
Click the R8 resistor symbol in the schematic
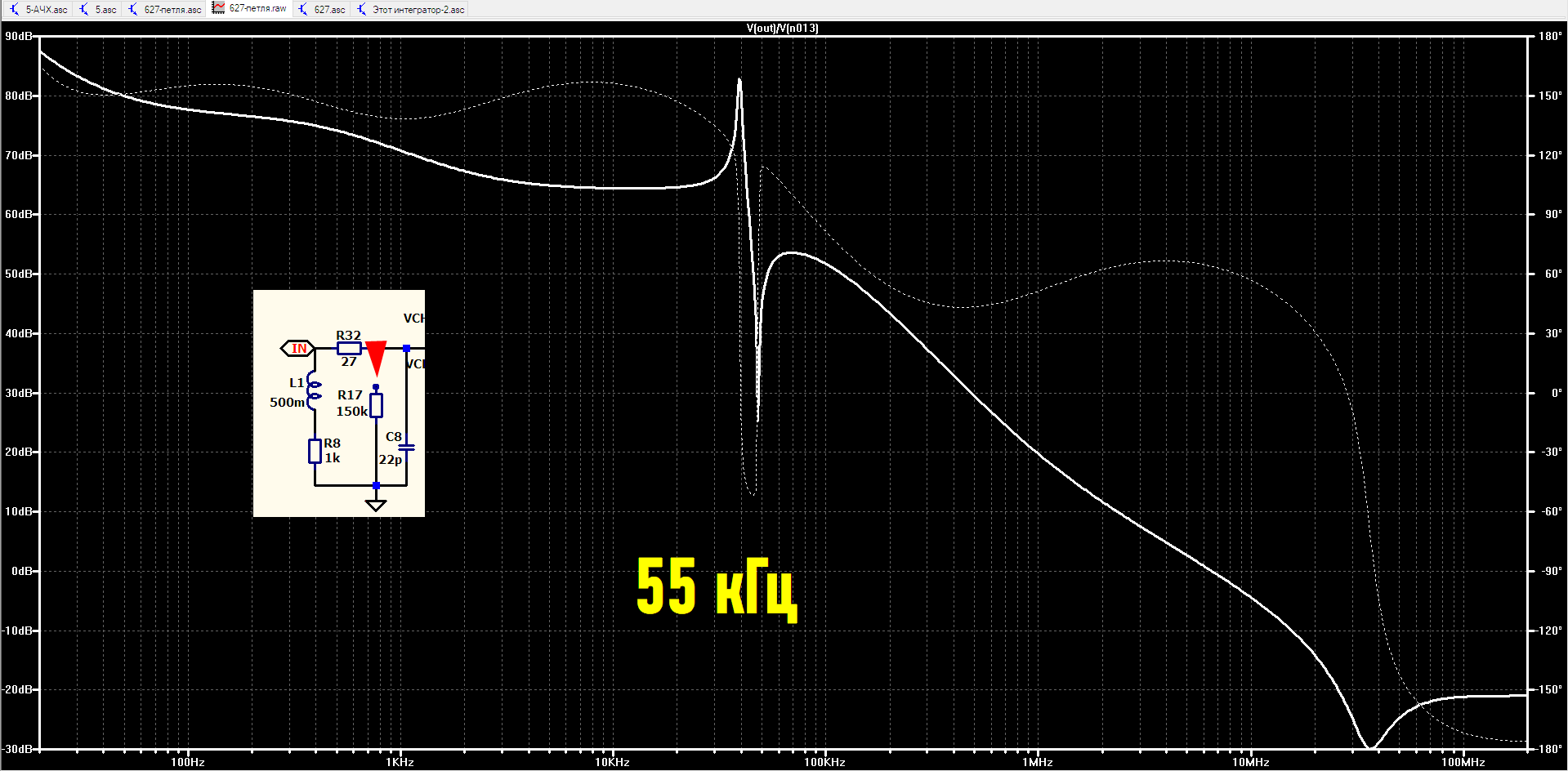(315, 451)
